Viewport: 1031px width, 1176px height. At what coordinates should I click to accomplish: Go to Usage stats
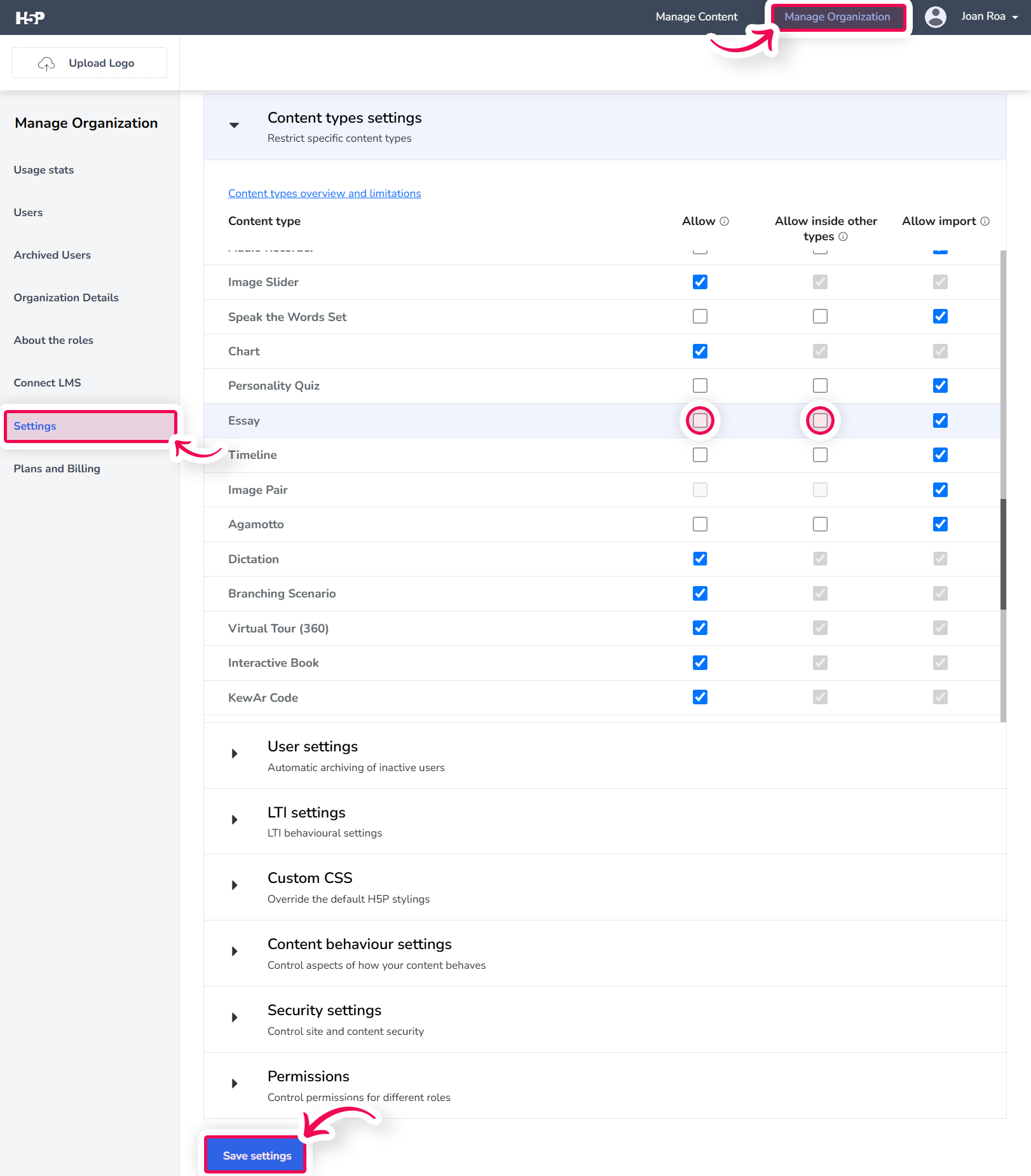44,170
